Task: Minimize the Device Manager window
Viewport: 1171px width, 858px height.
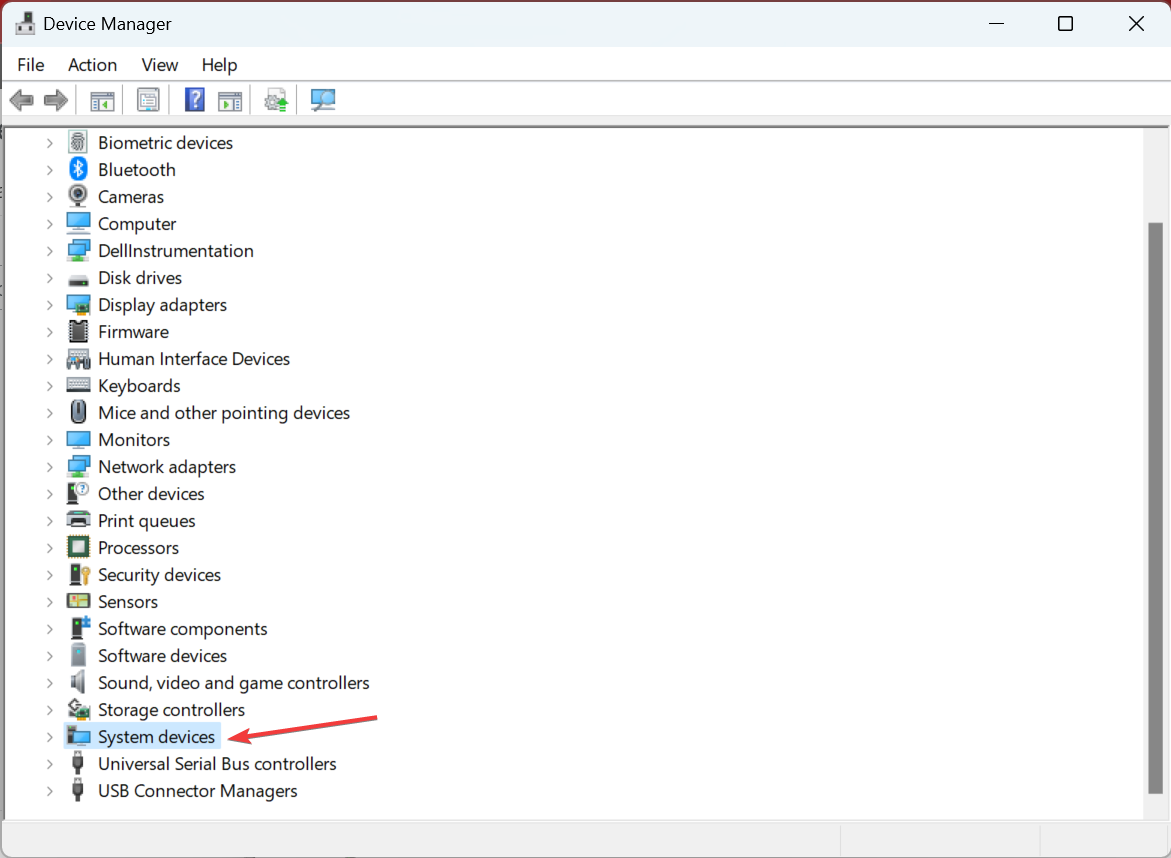Action: pos(996,24)
